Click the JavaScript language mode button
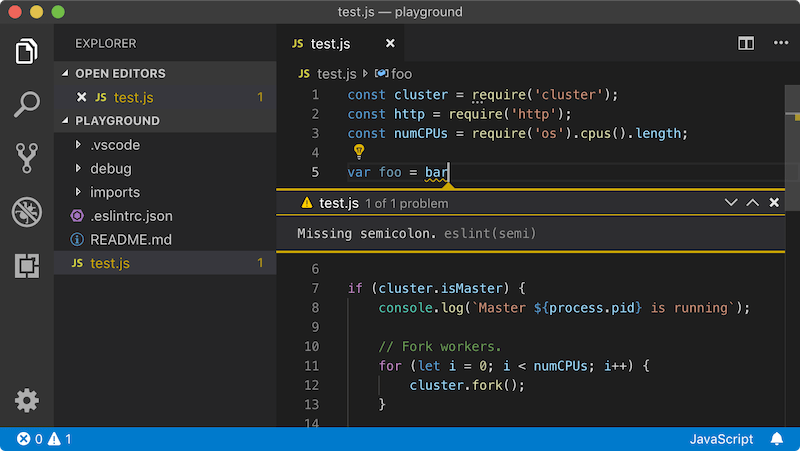800x451 pixels. 721,439
